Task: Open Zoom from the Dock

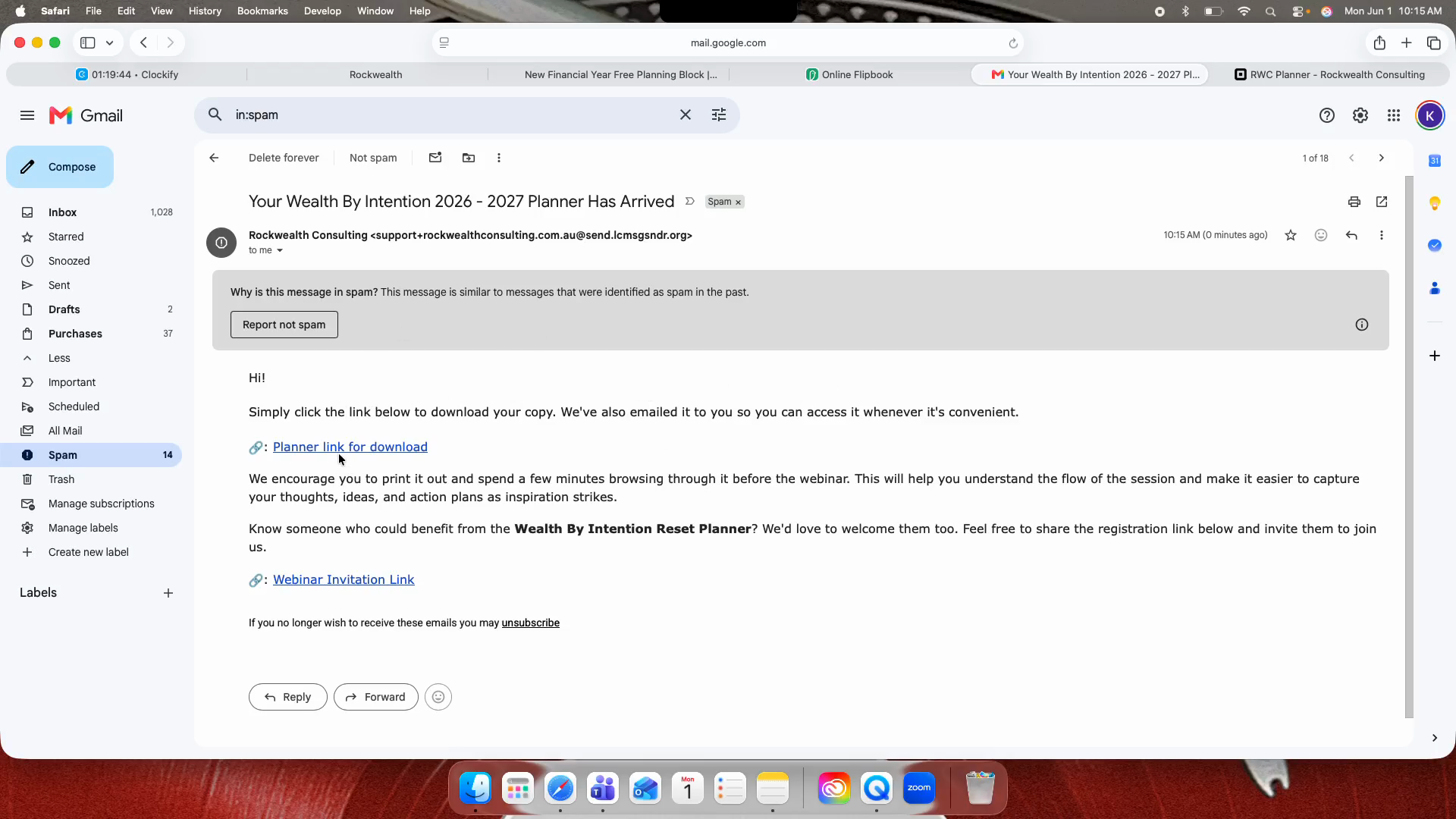Action: [x=919, y=789]
